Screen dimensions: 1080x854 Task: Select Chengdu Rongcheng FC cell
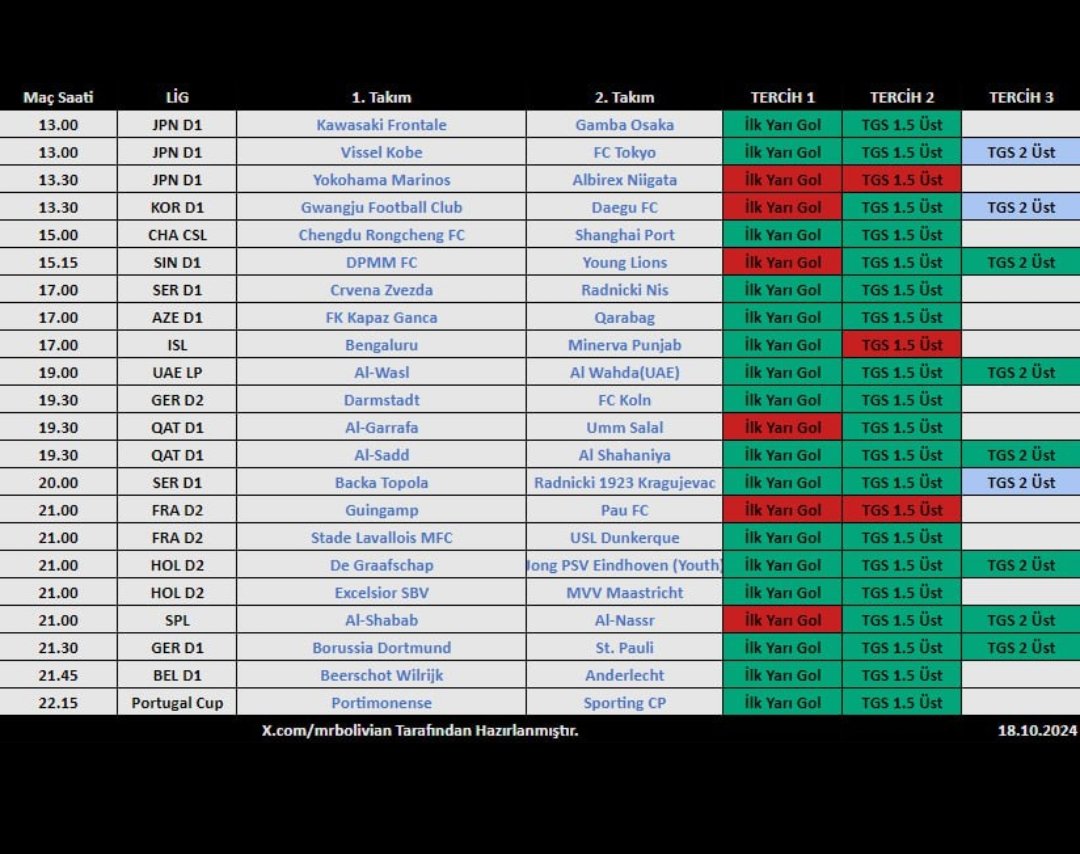[381, 235]
